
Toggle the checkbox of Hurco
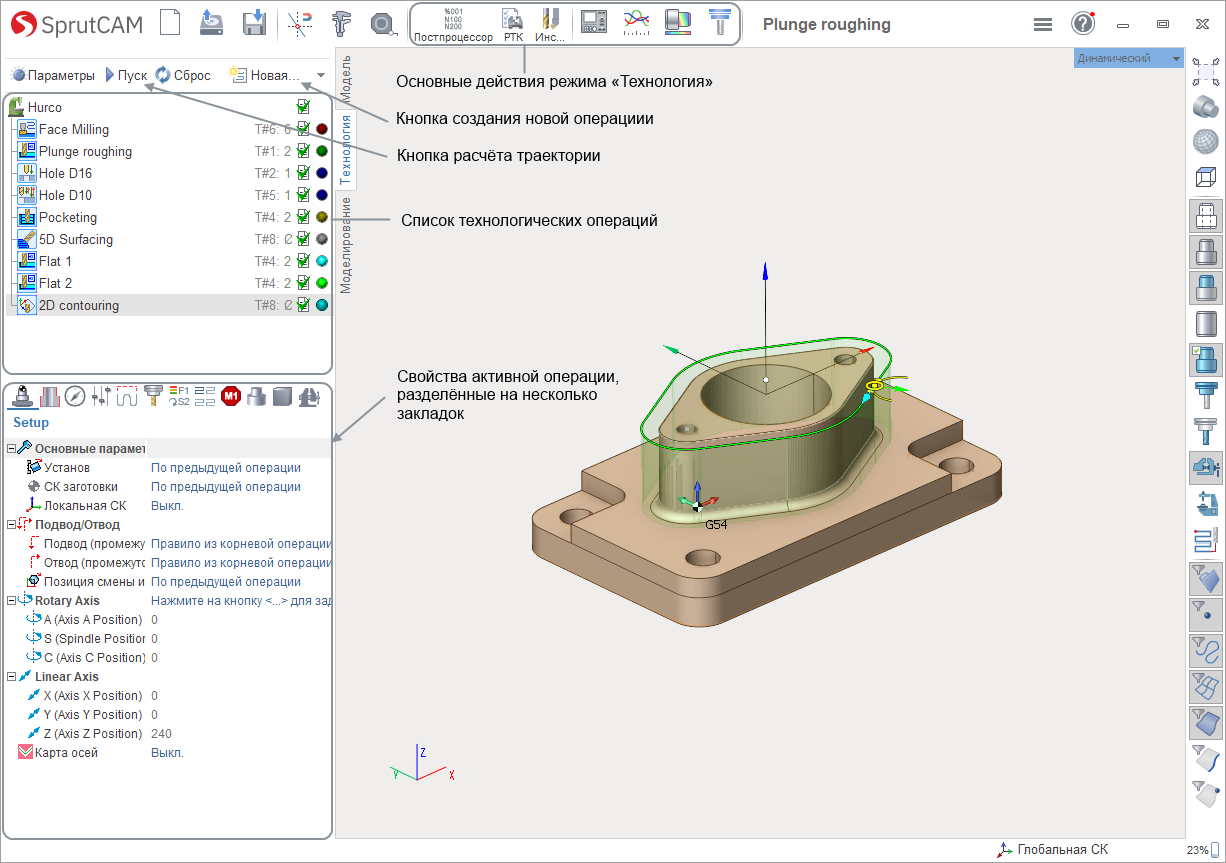[303, 107]
